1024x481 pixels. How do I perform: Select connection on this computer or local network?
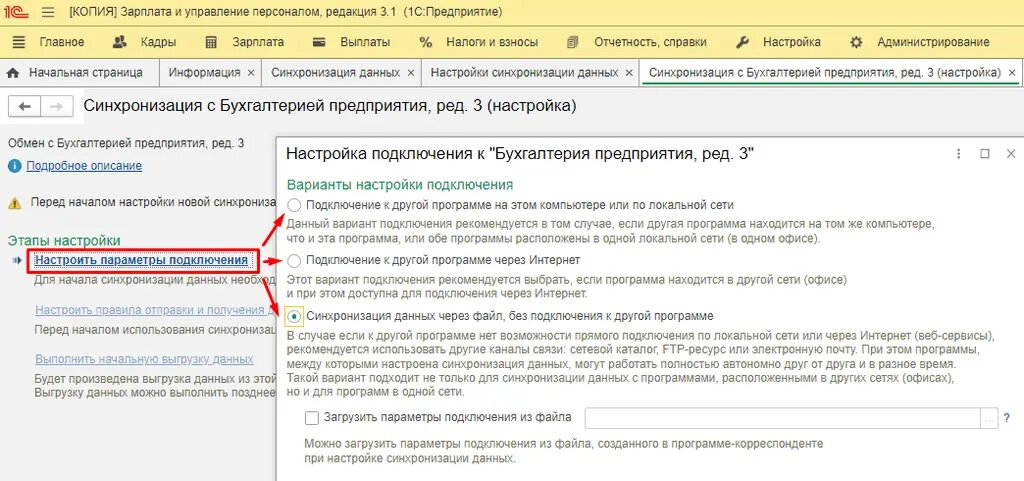click(295, 205)
